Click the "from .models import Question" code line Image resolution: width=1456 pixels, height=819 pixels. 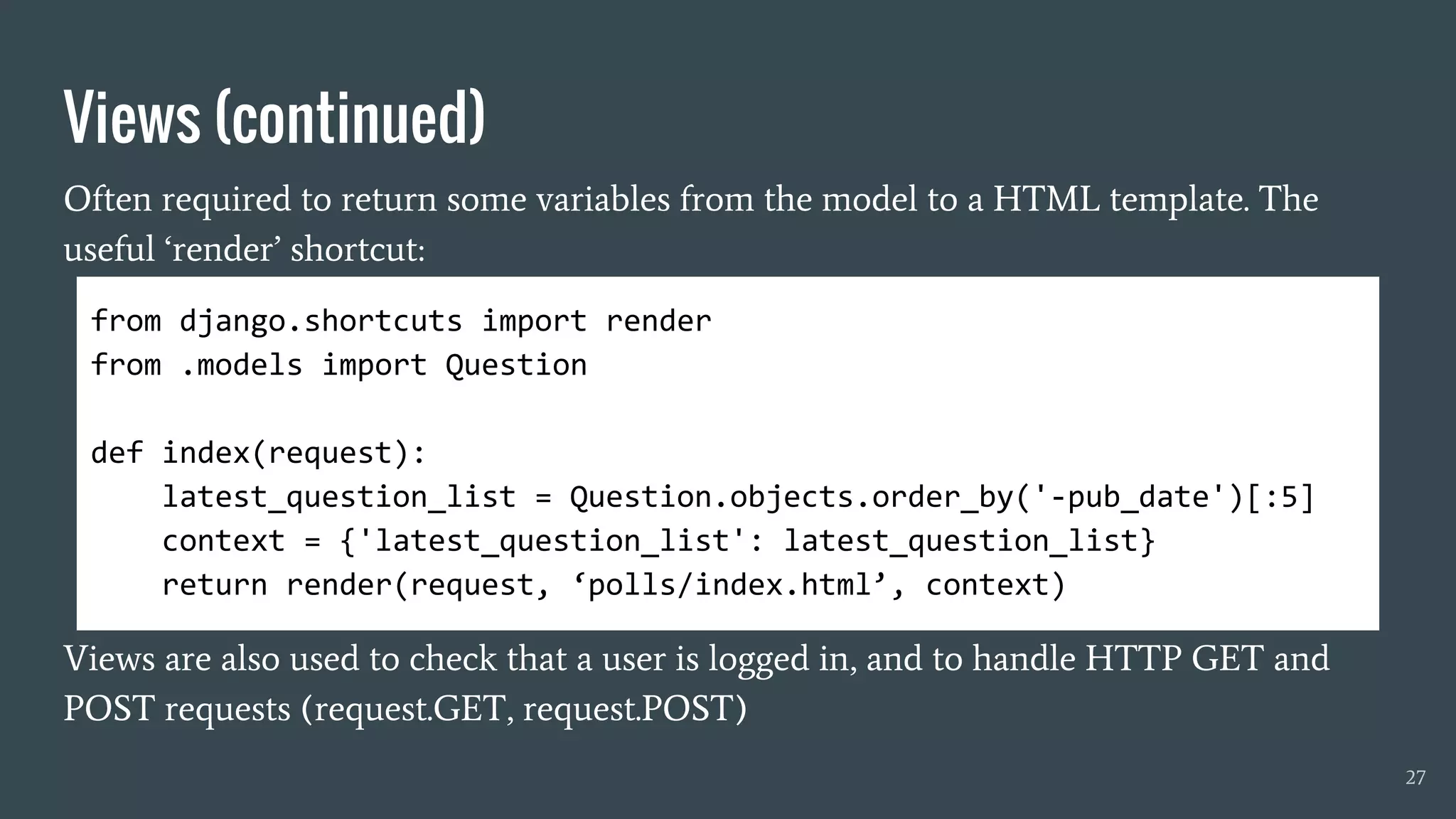point(338,365)
